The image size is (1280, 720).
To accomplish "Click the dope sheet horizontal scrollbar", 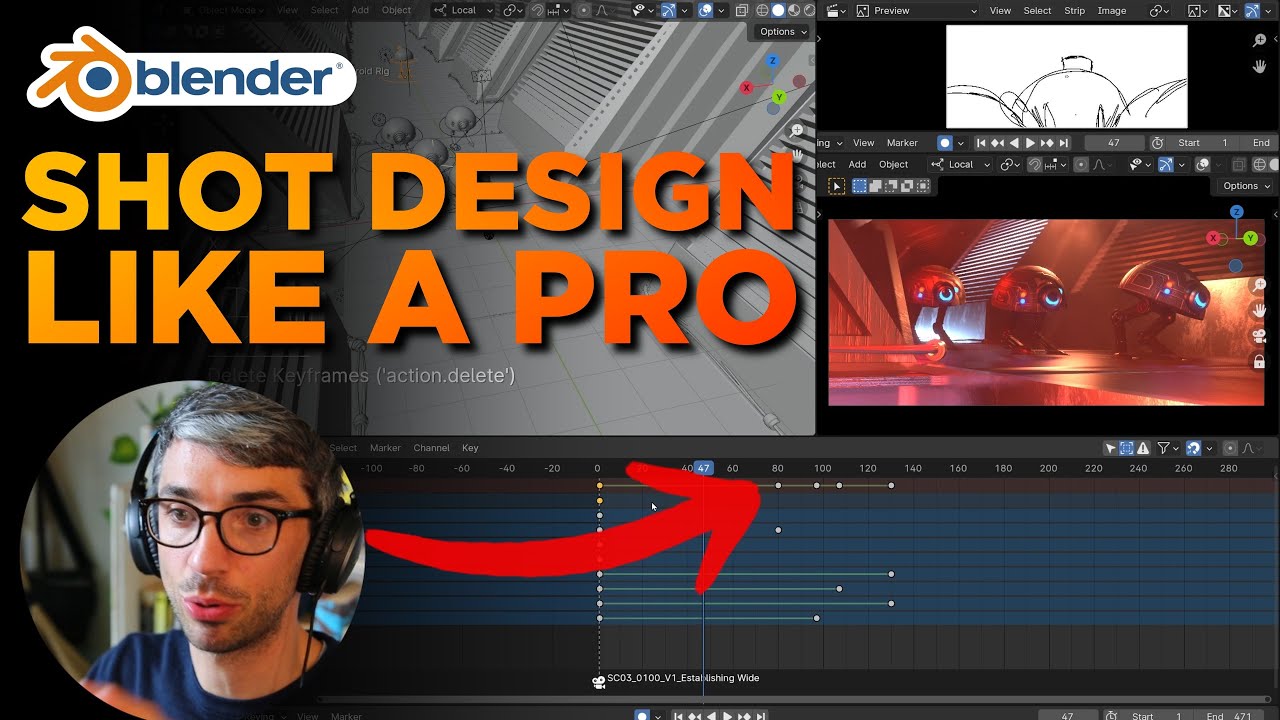I will coord(795,699).
